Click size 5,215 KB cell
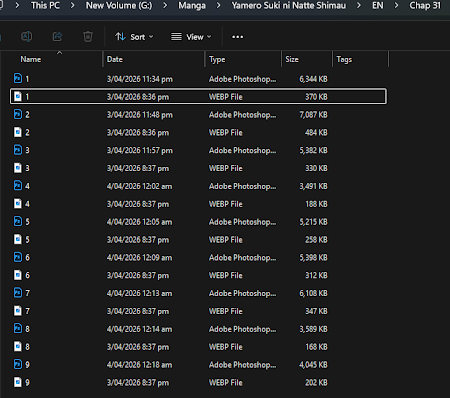This screenshot has height=398, width=450. click(313, 222)
